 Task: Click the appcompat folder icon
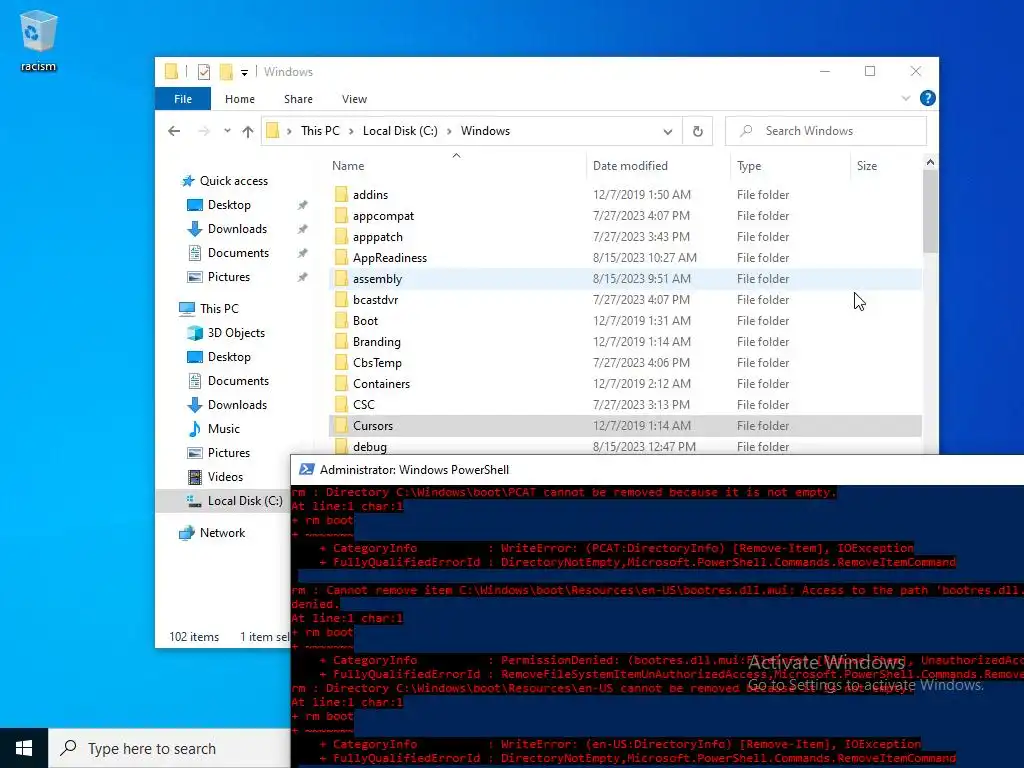341,216
